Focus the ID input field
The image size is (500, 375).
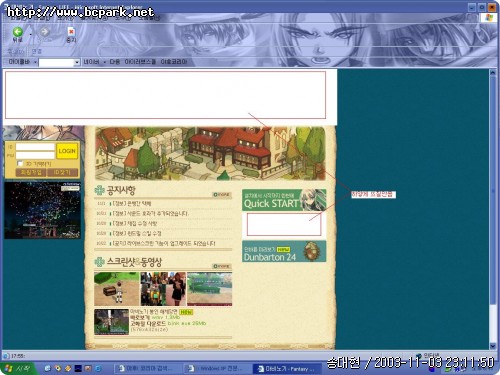click(x=35, y=147)
